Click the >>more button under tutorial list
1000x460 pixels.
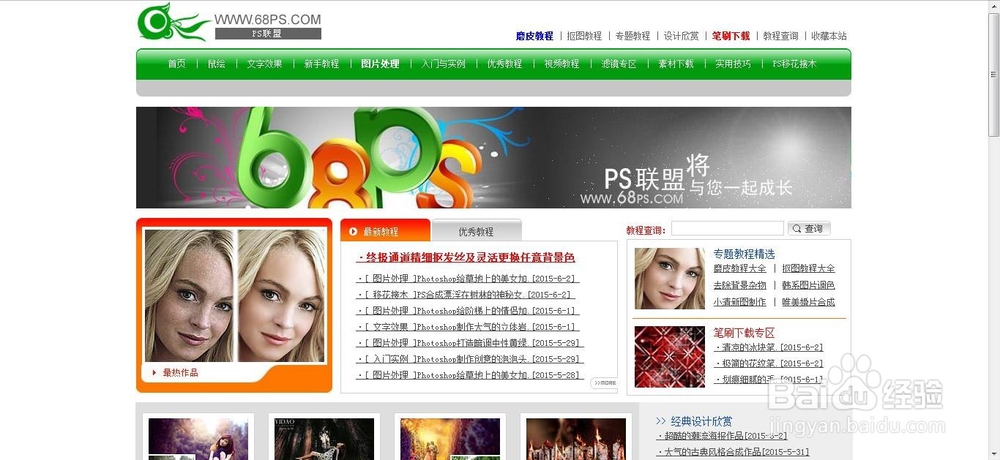603,383
